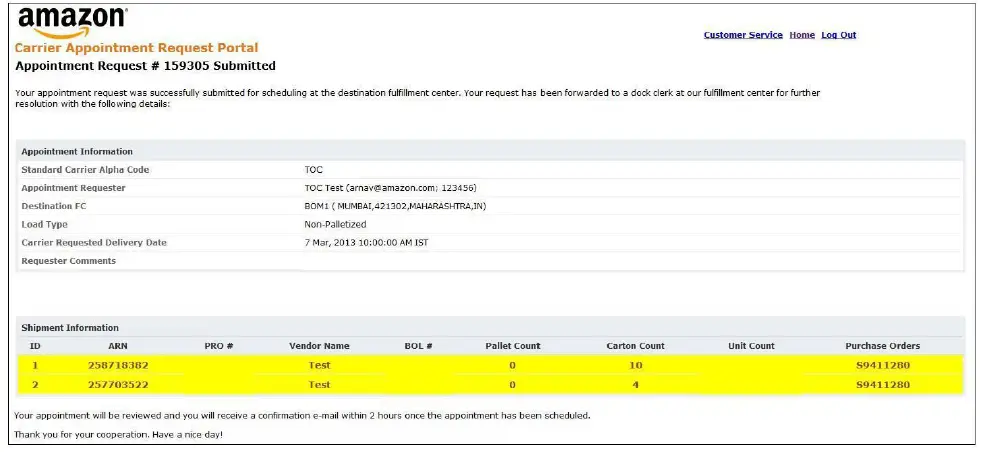Select purchase order S9411280 in row 257703522
The image size is (983, 452).
click(883, 385)
